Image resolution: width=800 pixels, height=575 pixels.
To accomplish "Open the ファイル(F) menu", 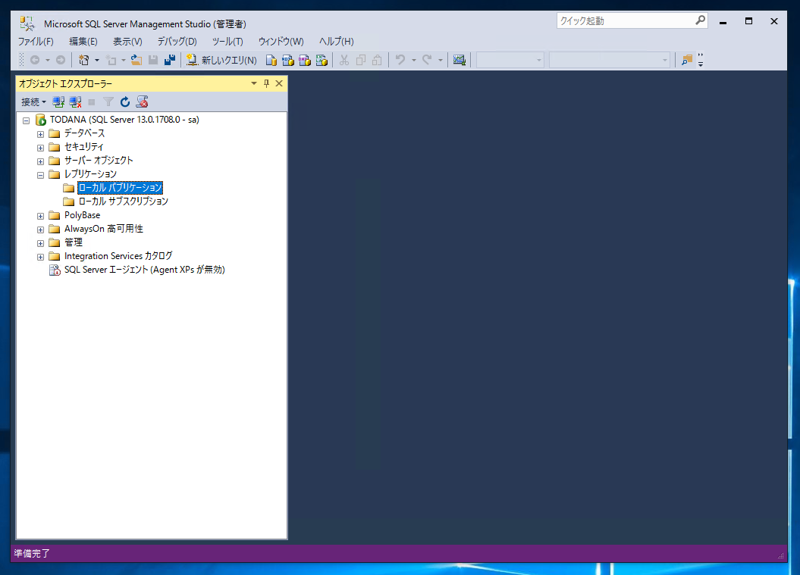I will click(36, 41).
